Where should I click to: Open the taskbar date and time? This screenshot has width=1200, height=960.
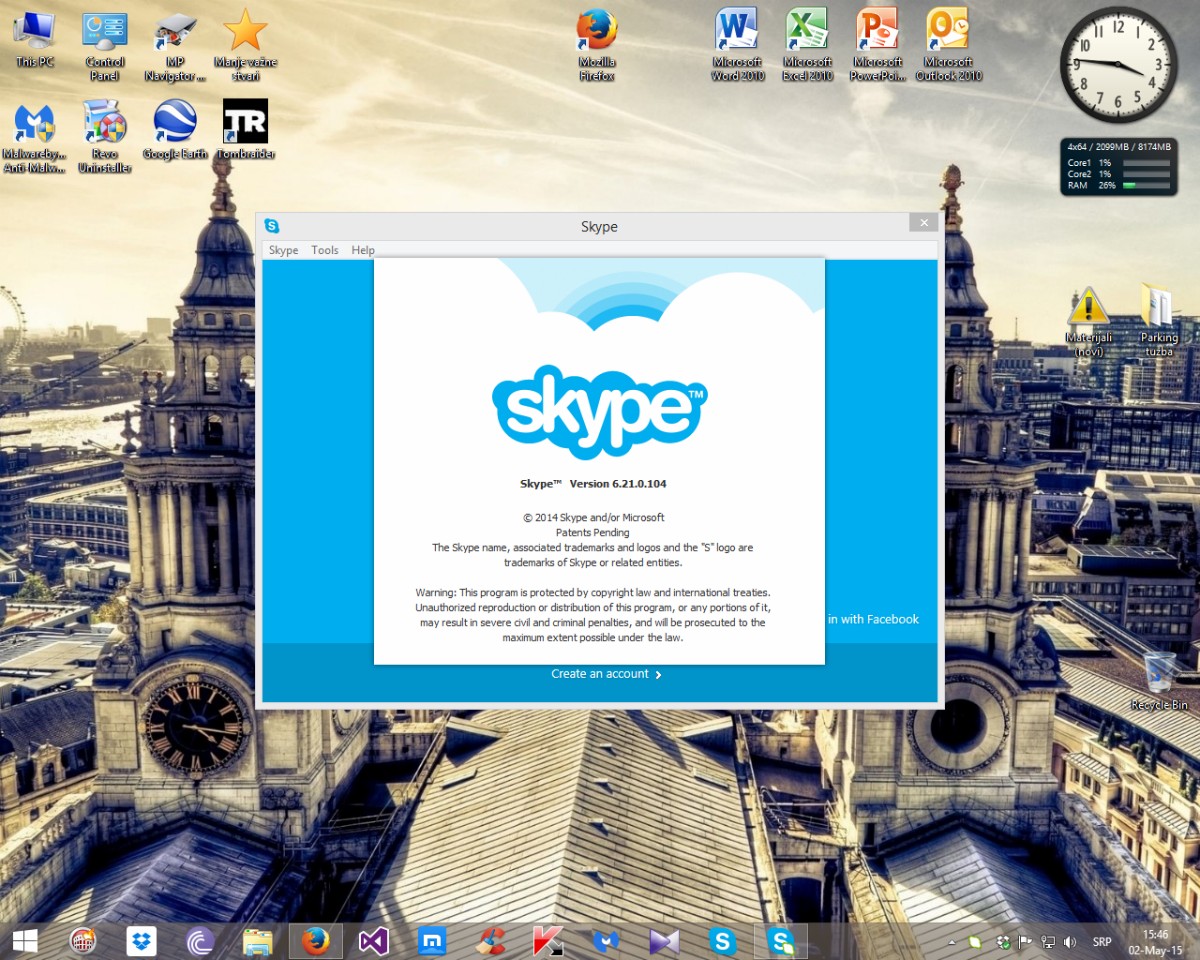1156,941
